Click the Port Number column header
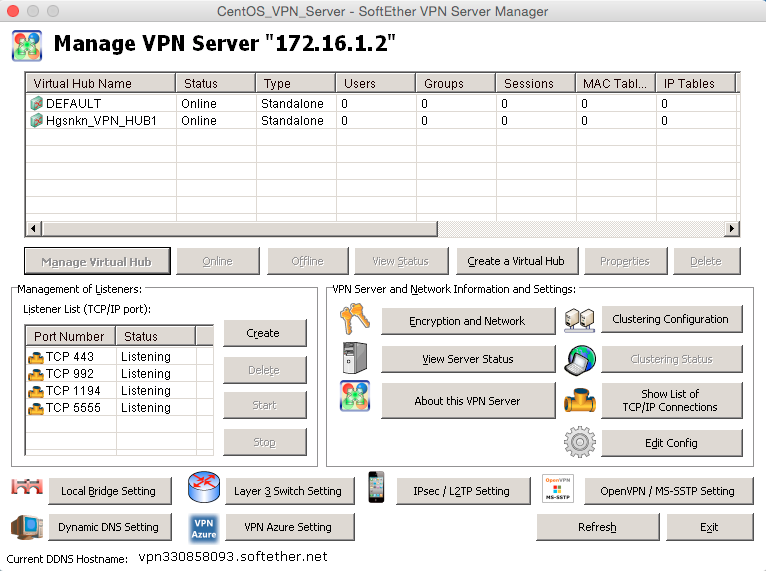The image size is (766, 571). coord(70,336)
